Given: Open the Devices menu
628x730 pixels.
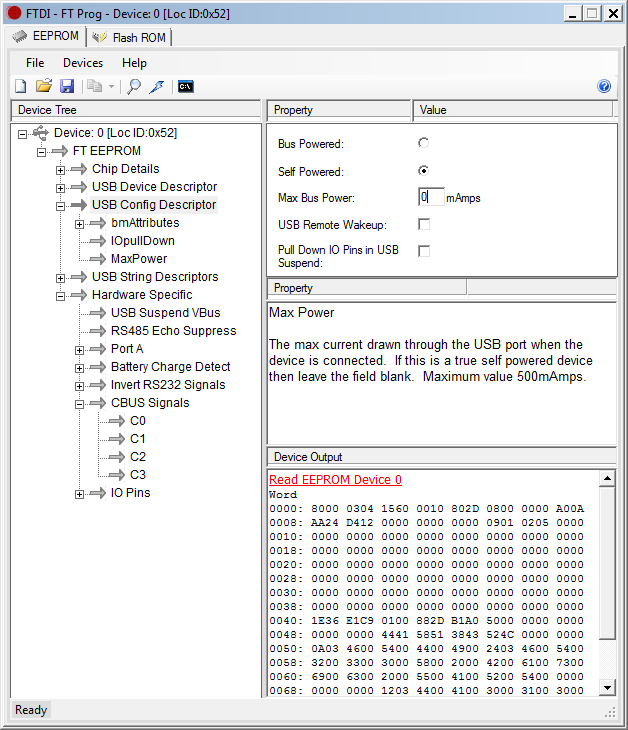Looking at the screenshot, I should pyautogui.click(x=83, y=63).
